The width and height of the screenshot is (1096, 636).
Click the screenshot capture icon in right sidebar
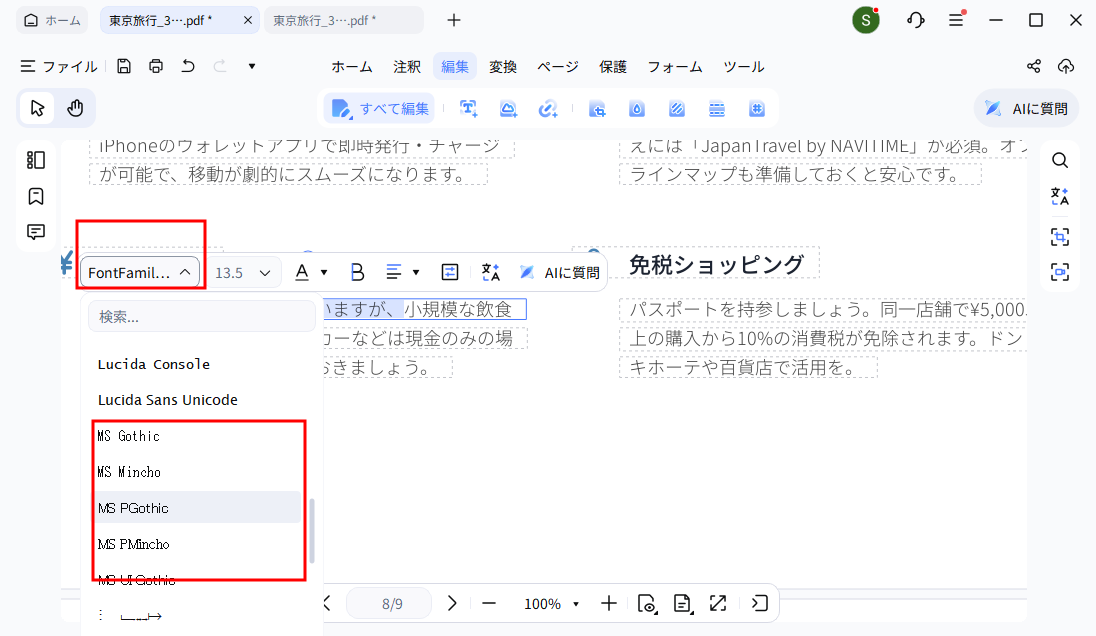[x=1060, y=272]
